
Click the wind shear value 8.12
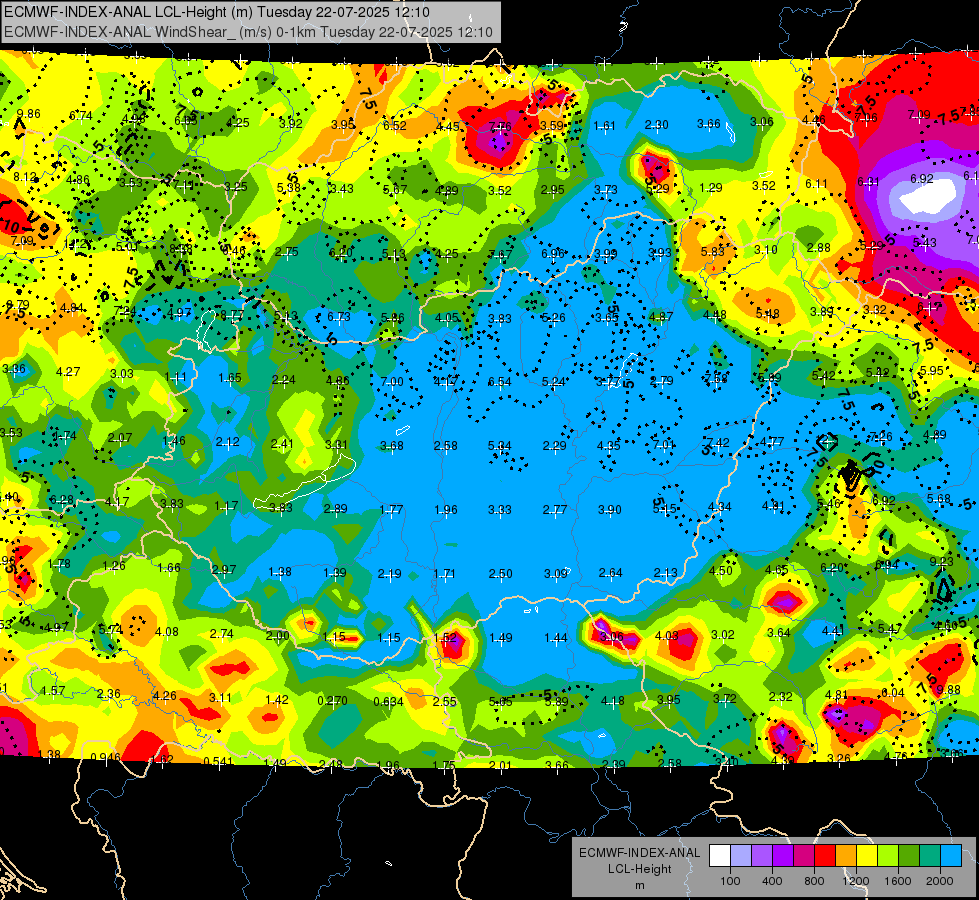pos(25,177)
